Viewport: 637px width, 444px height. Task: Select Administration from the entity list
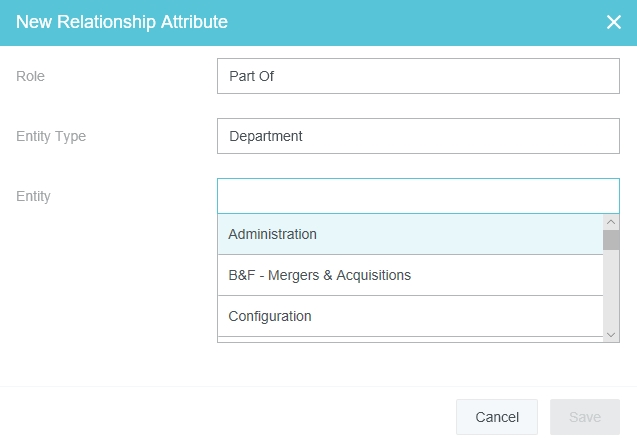coord(410,234)
